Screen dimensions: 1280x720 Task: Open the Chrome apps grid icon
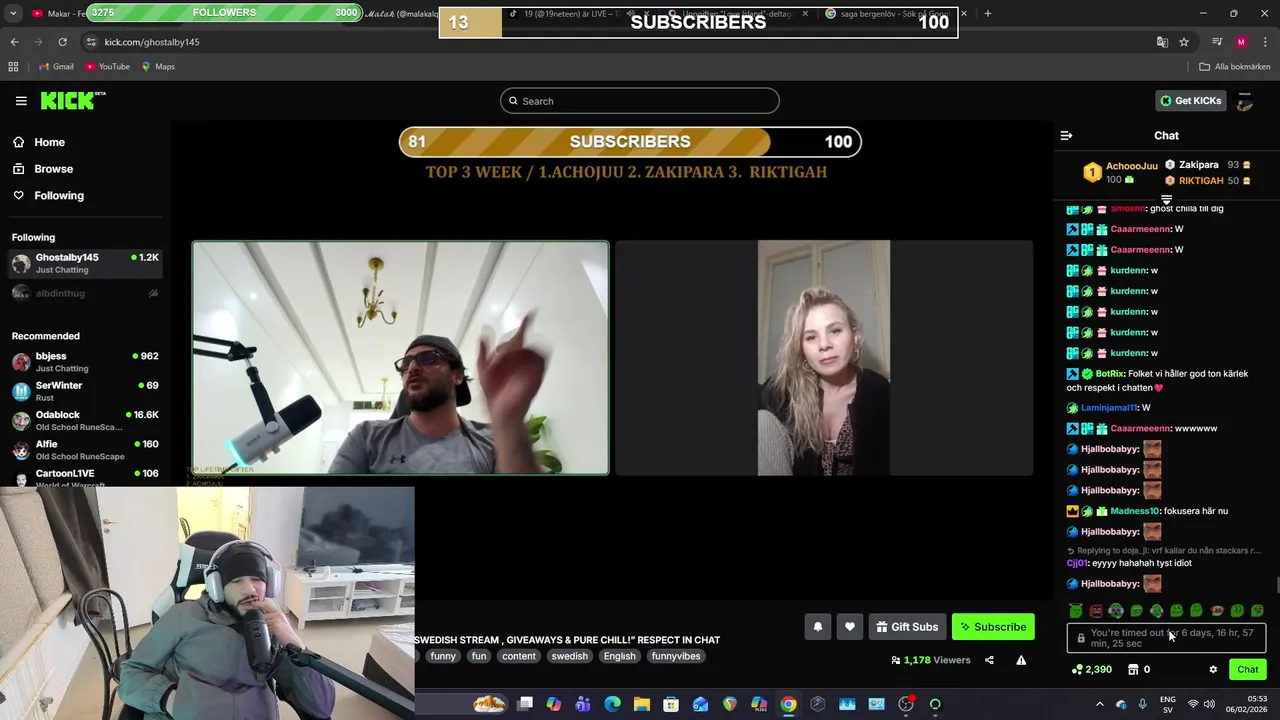[13, 67]
